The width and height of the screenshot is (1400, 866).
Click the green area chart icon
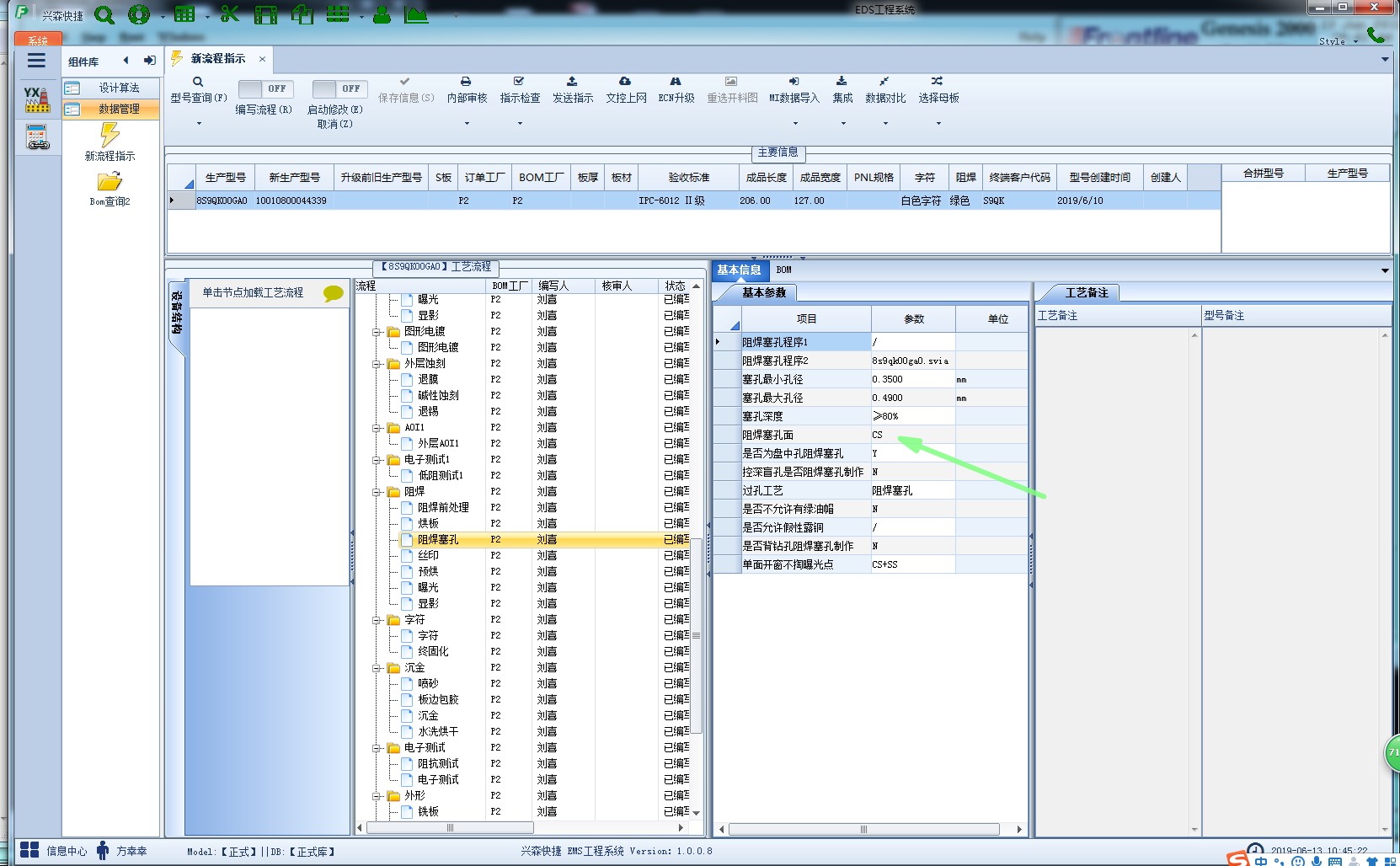[416, 14]
